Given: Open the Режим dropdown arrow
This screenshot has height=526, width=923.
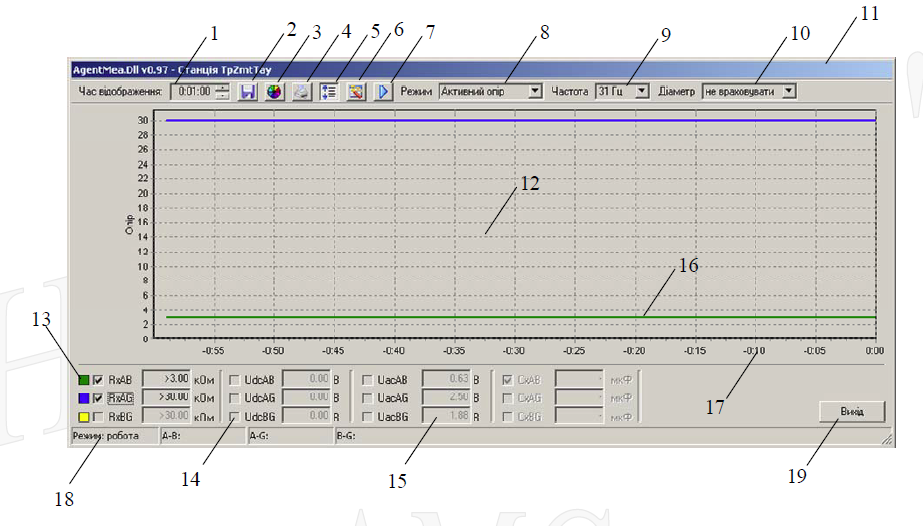Looking at the screenshot, I should 534,91.
